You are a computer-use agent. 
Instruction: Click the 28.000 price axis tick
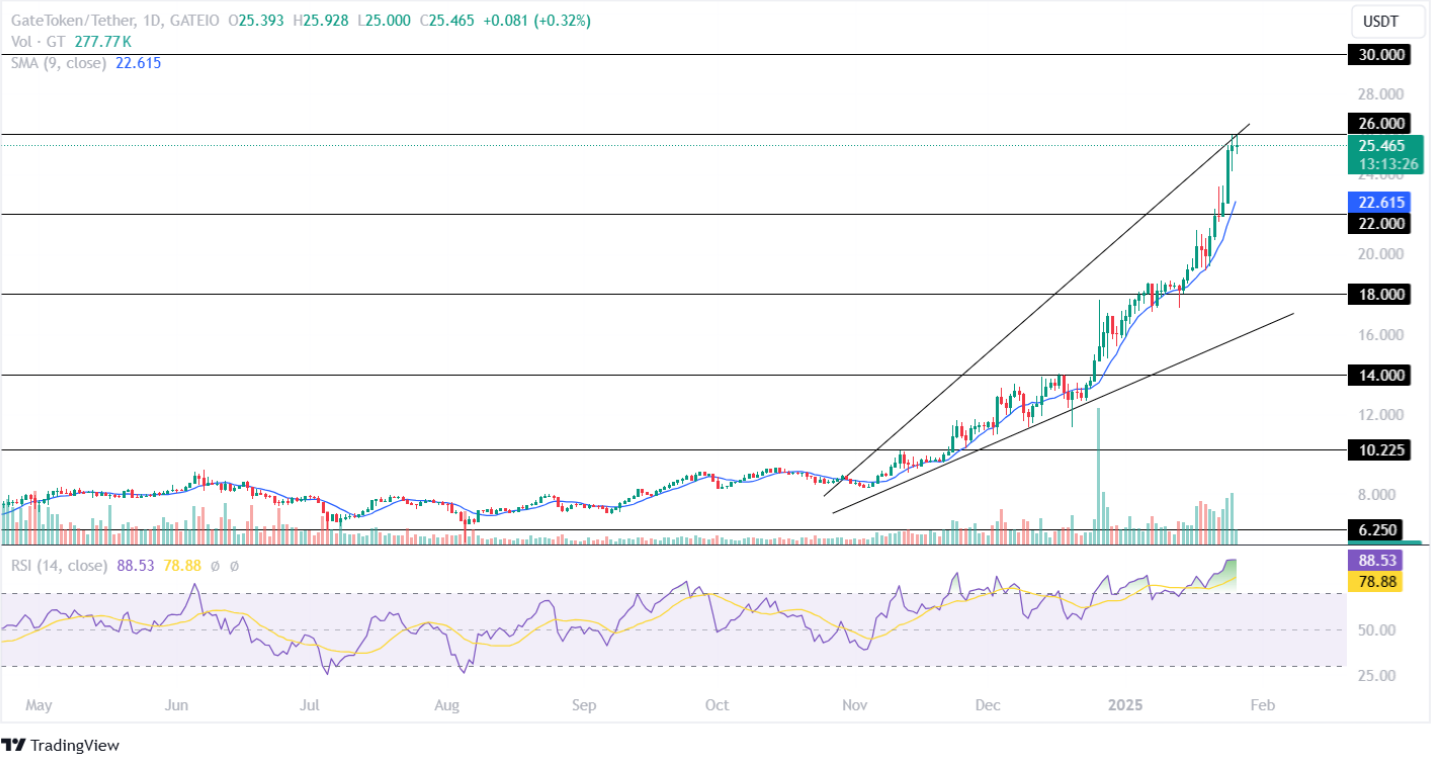click(1380, 95)
